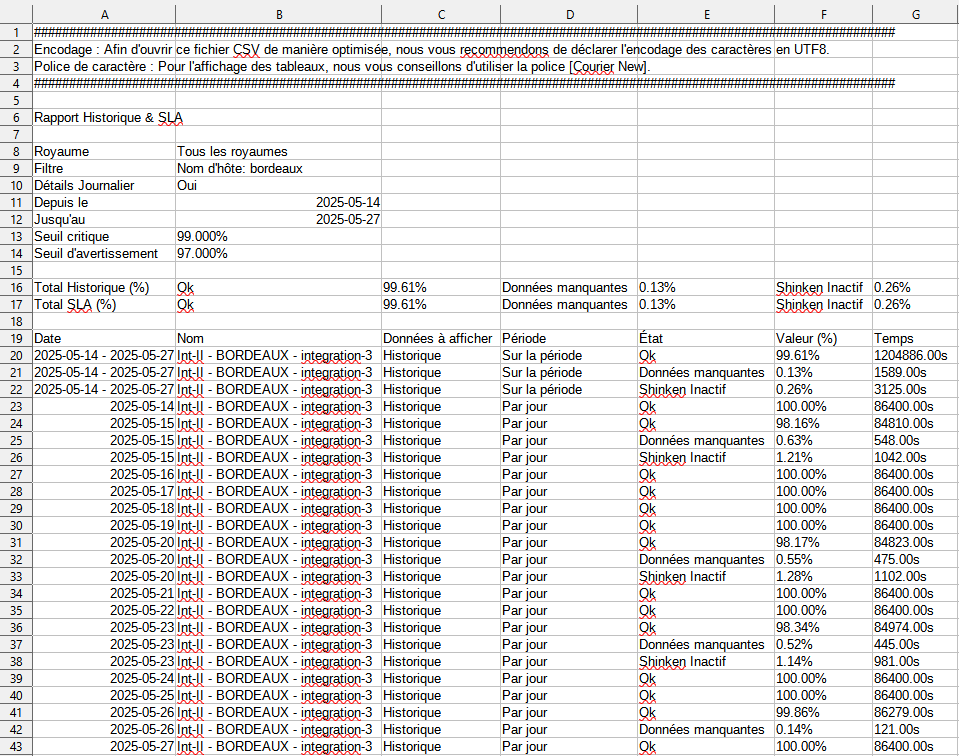Select column header G
The width and height of the screenshot is (959, 756).
point(915,13)
